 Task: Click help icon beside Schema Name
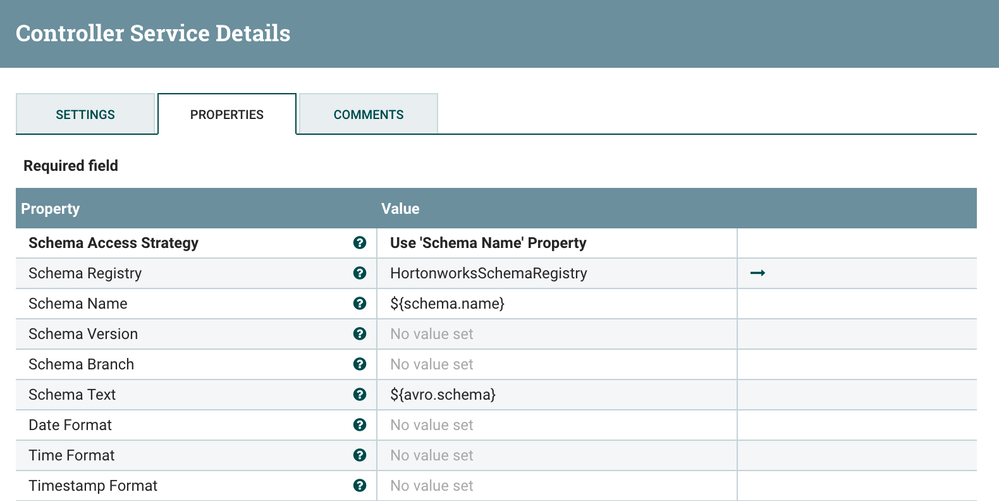[360, 304]
